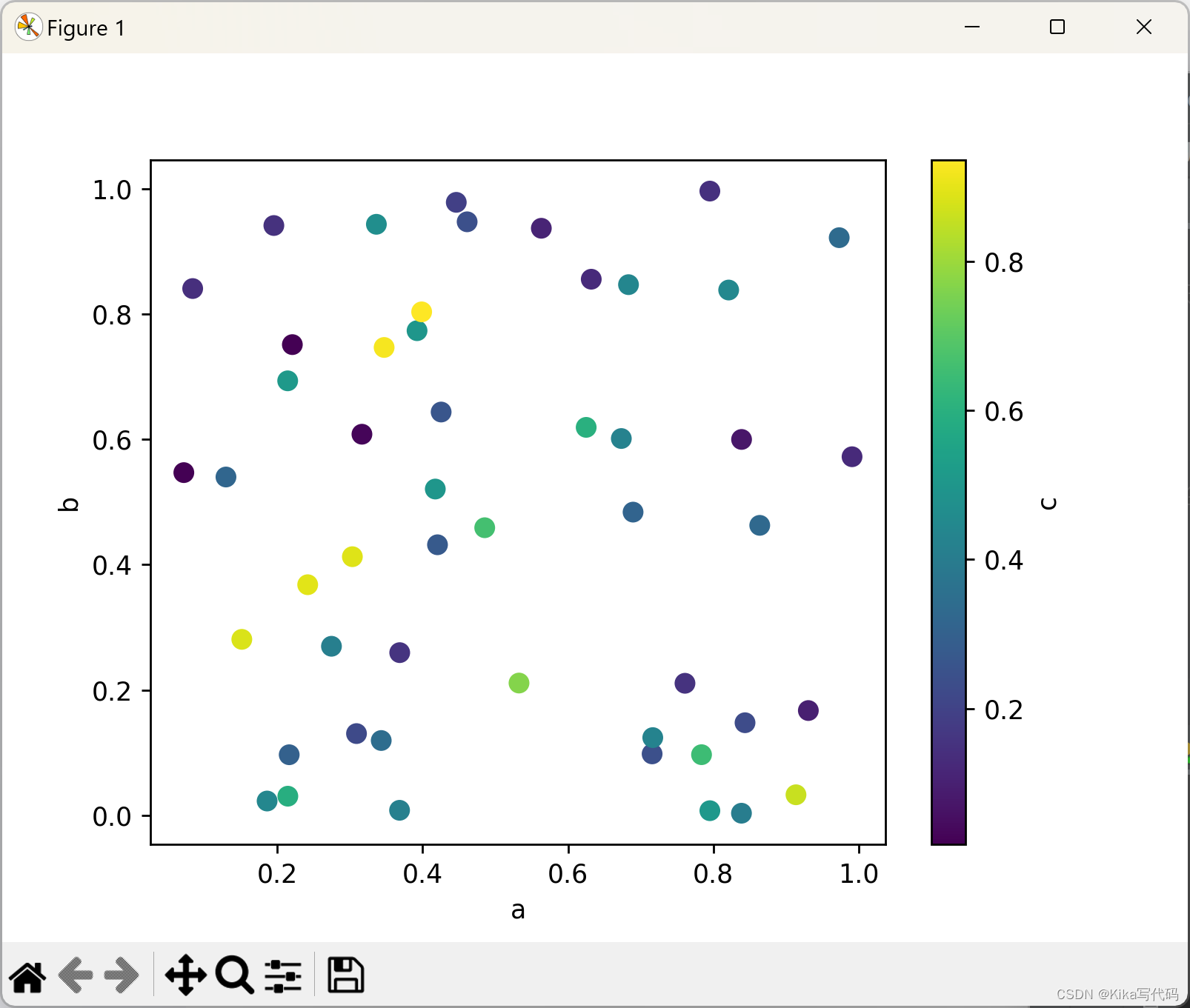Screen dimensions: 1190x1008
Task: Save the figure with floppy disk icon
Action: (346, 975)
